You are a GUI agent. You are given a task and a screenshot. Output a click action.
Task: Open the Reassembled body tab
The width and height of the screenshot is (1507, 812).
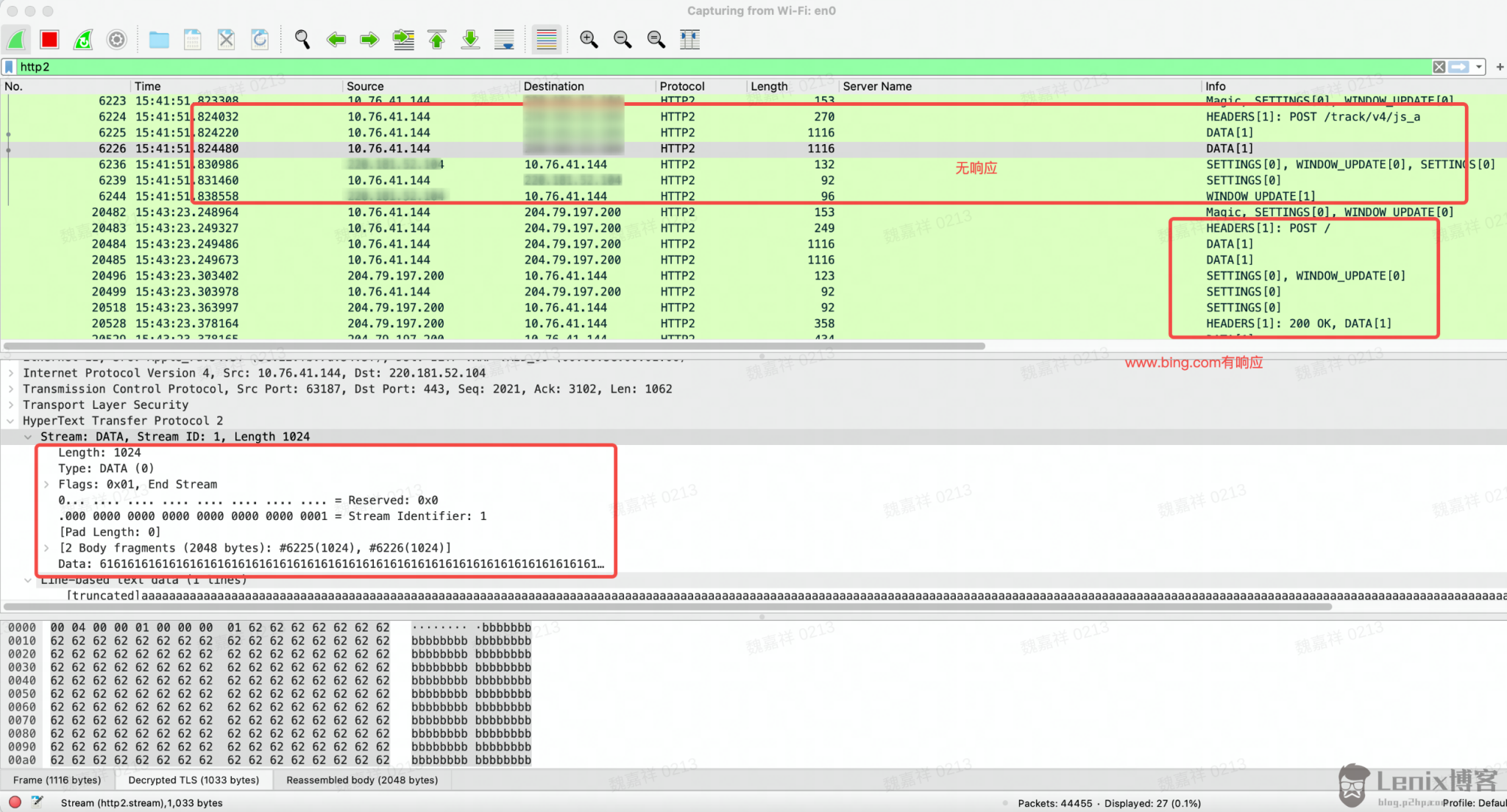tap(362, 780)
